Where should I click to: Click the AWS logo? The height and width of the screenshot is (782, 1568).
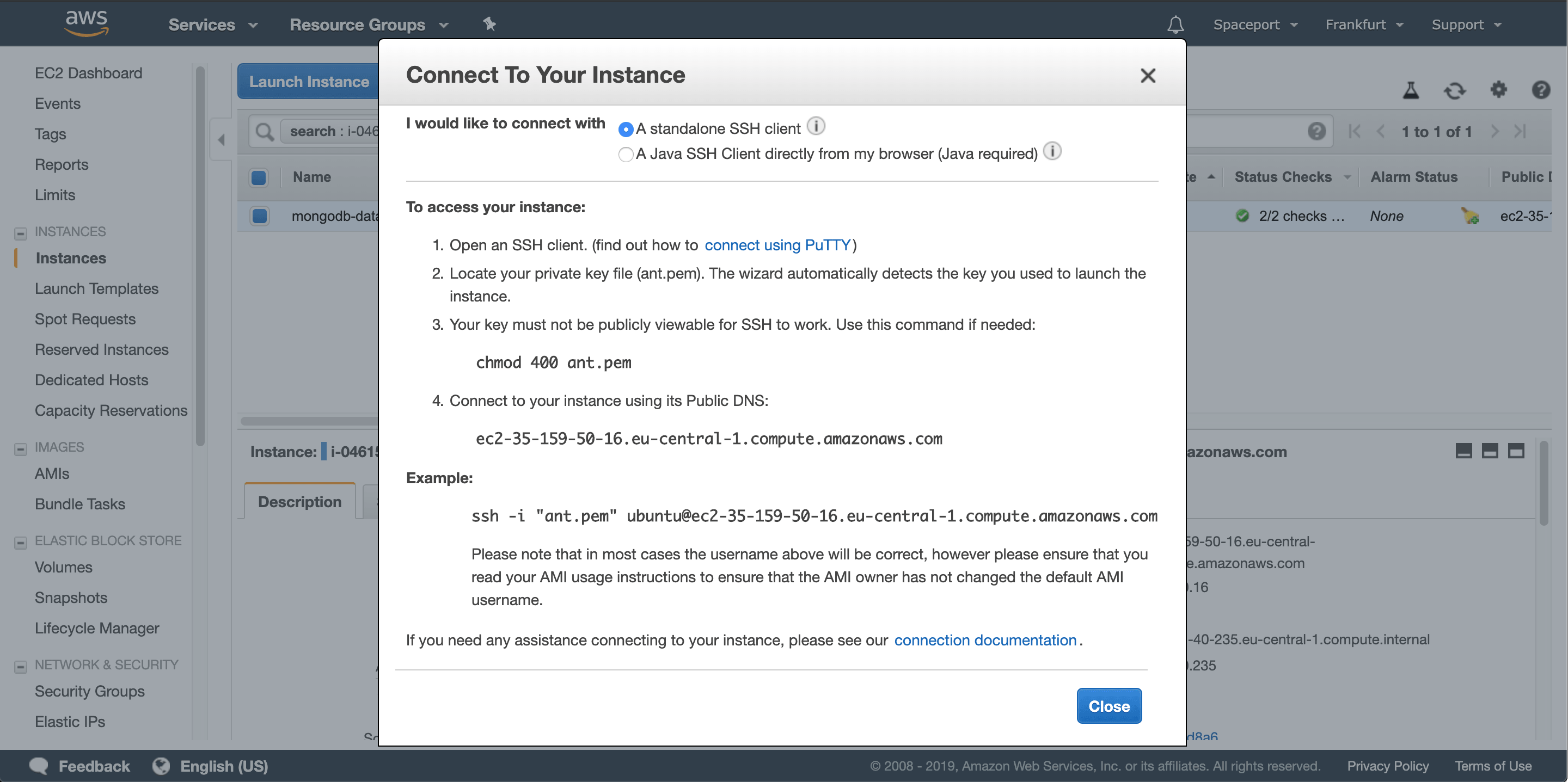coord(86,23)
